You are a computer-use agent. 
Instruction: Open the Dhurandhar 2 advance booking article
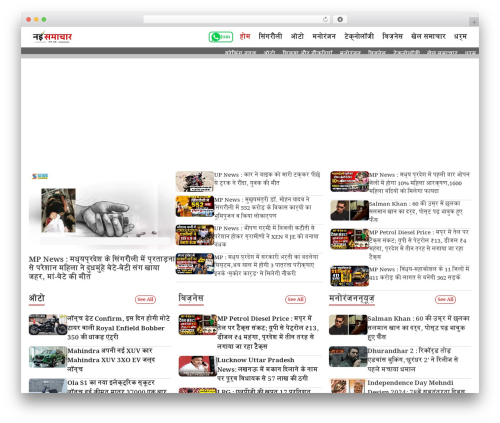pyautogui.click(x=413, y=360)
